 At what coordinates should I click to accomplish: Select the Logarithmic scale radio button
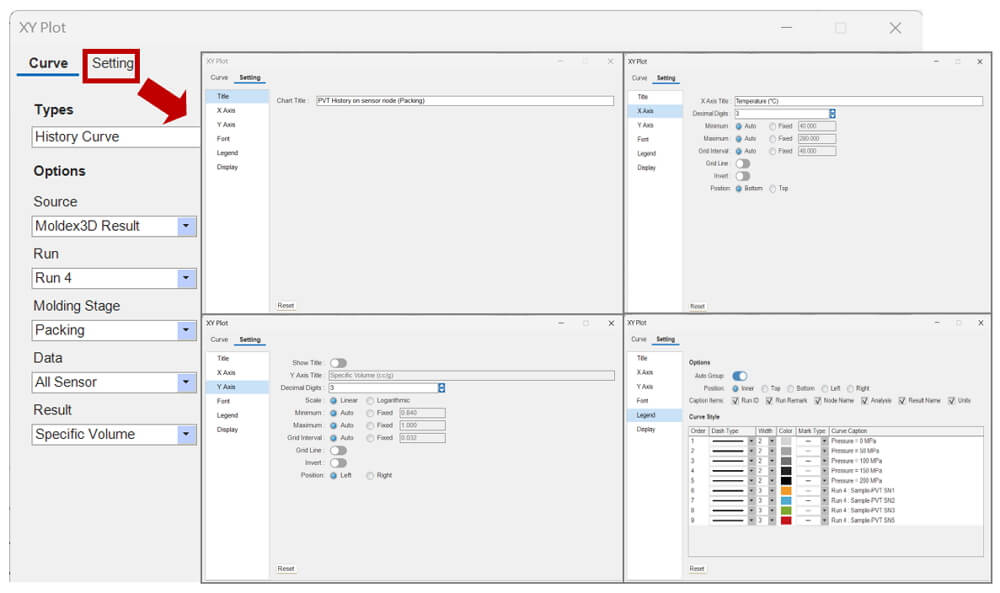370,400
